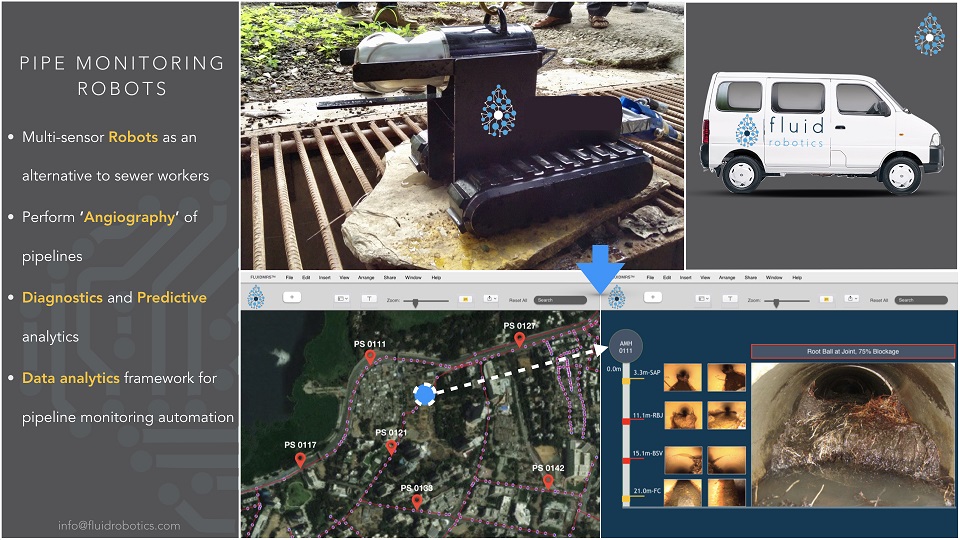The width and height of the screenshot is (960, 540).
Task: Open the view layout dropdown in the map window
Action: [x=342, y=299]
